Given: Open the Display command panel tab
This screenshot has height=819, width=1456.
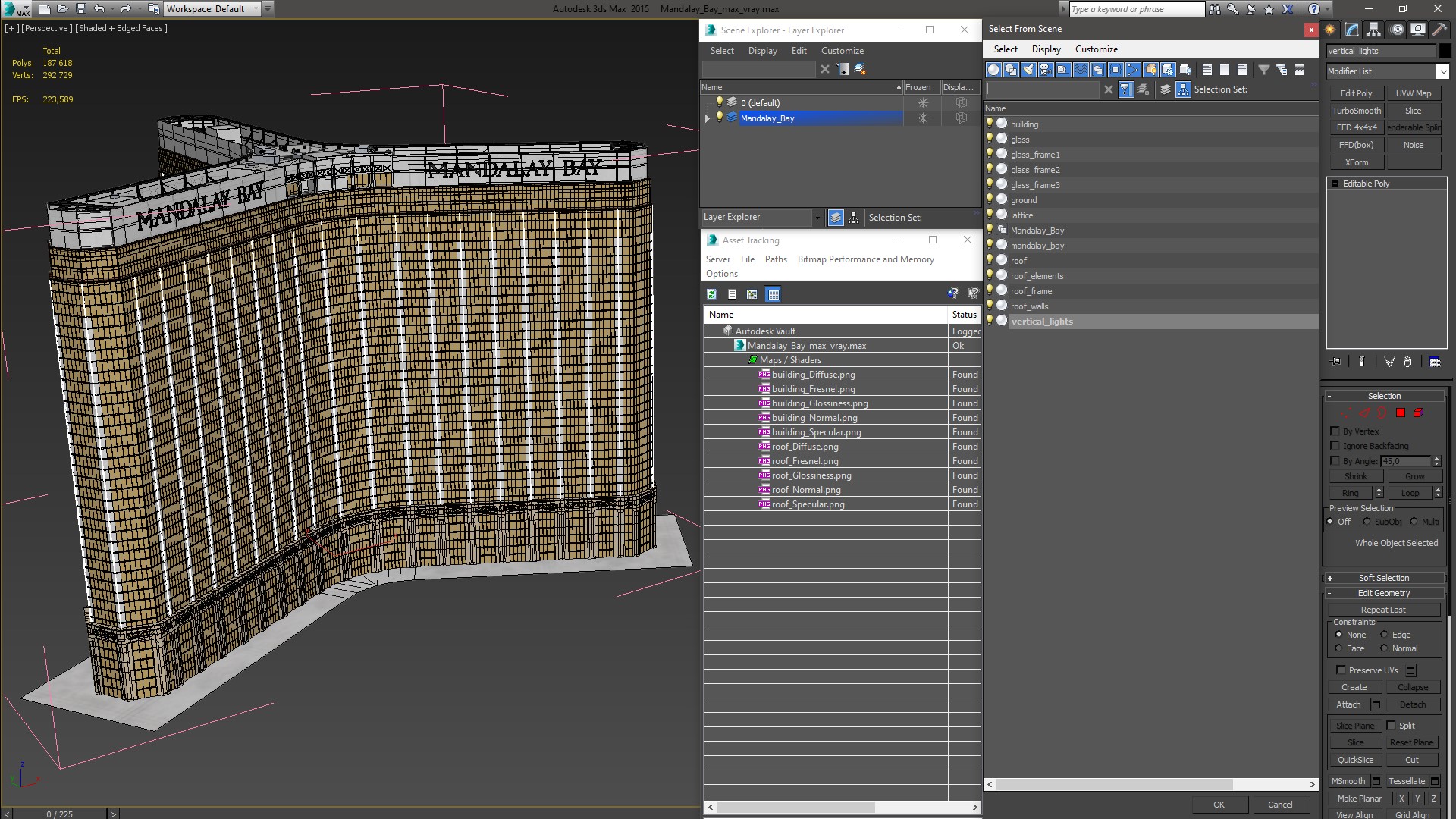Looking at the screenshot, I should tap(1418, 30).
